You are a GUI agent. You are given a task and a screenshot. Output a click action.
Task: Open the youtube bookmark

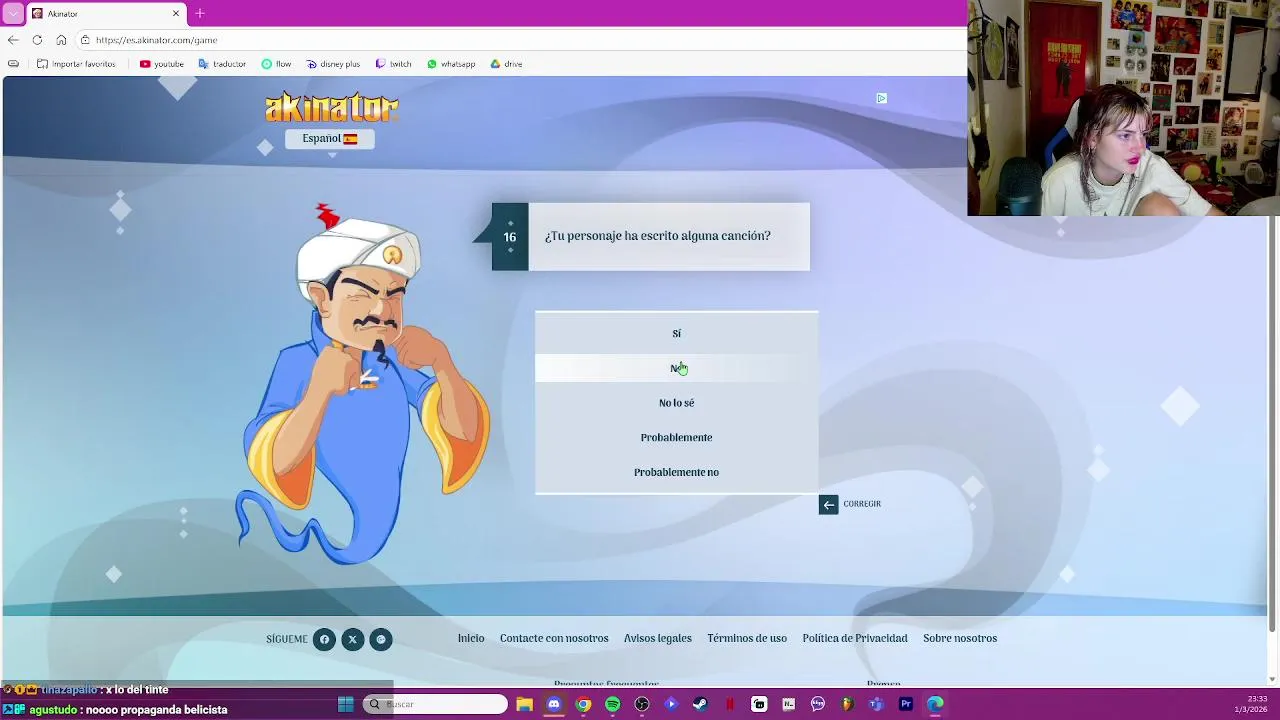pos(162,64)
